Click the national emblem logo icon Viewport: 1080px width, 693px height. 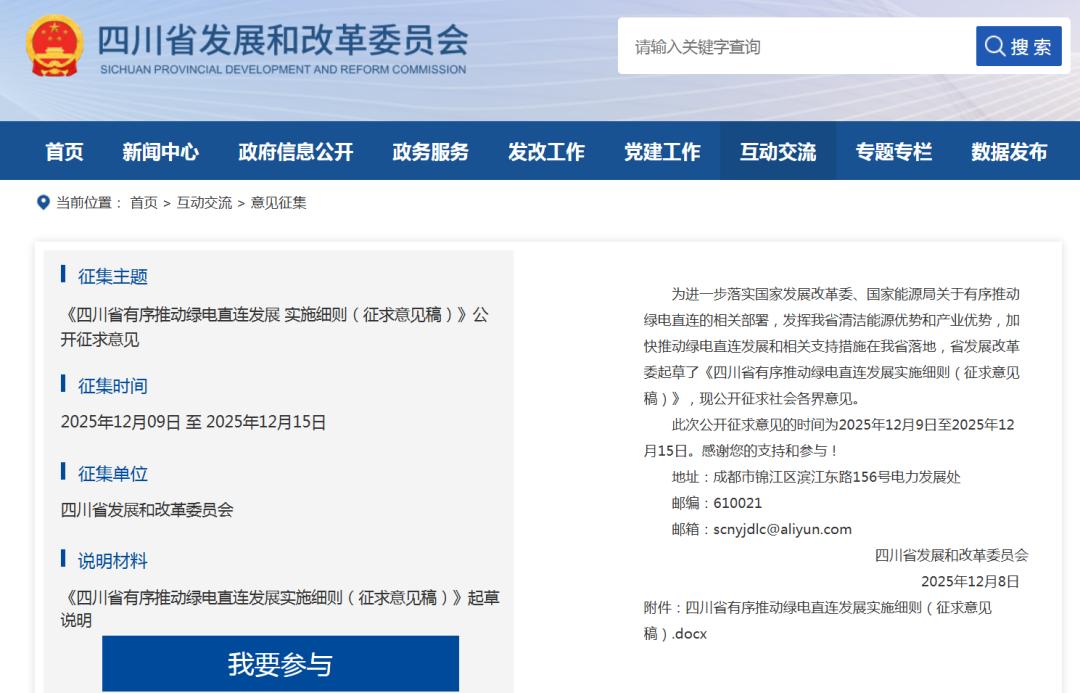tap(55, 45)
